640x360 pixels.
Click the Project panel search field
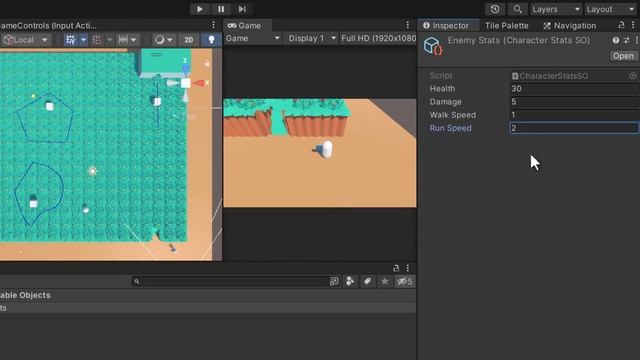click(231, 281)
